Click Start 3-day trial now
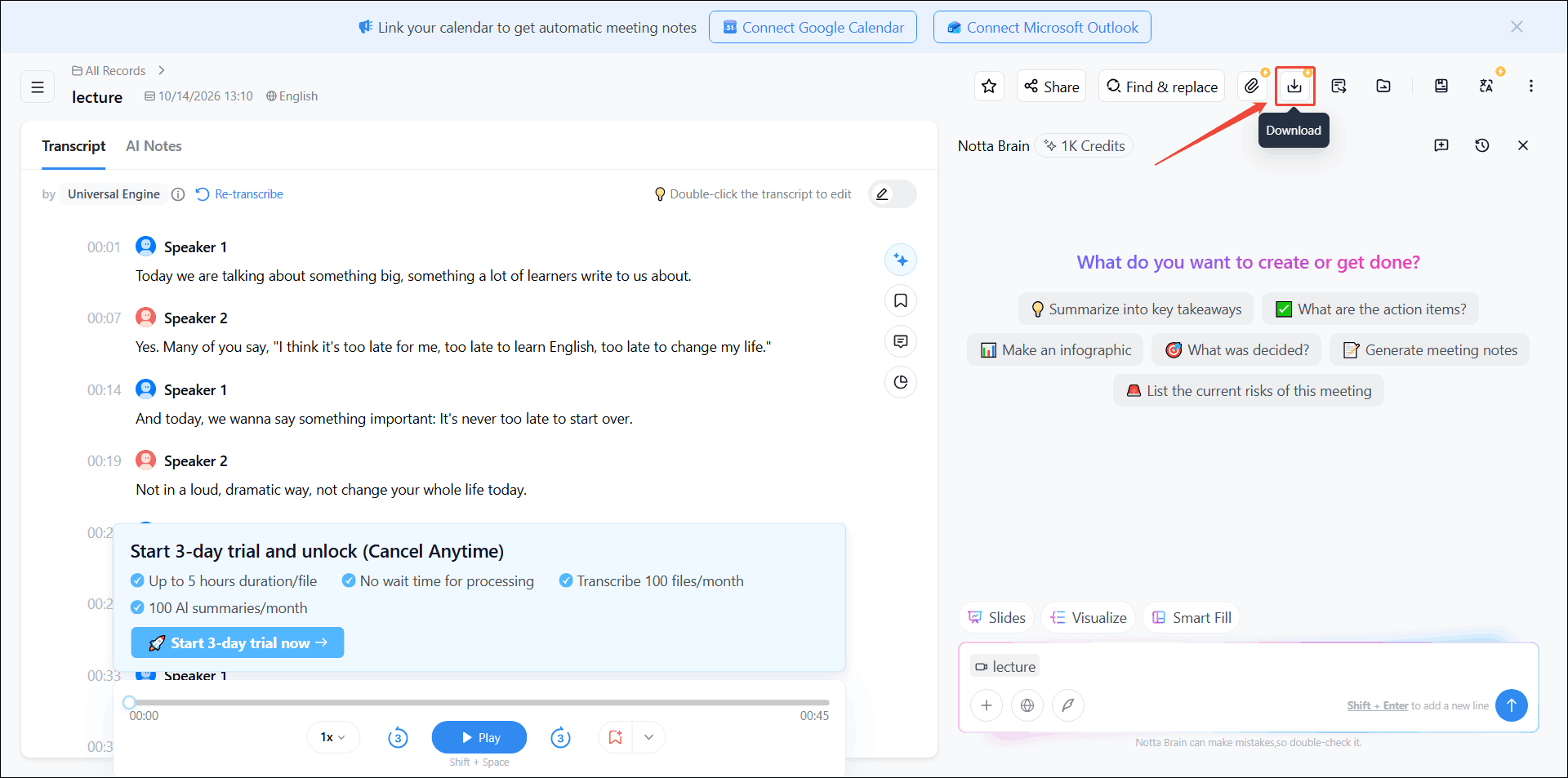1568x778 pixels. (237, 642)
